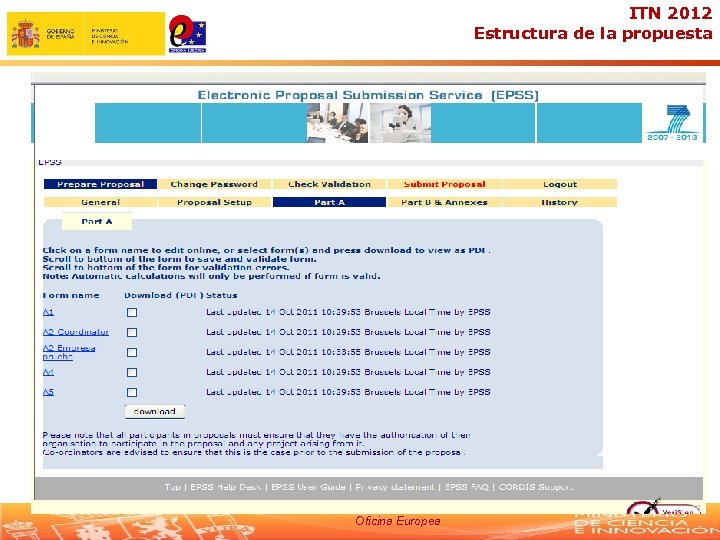Click the EPSS title heading

[x=368, y=95]
